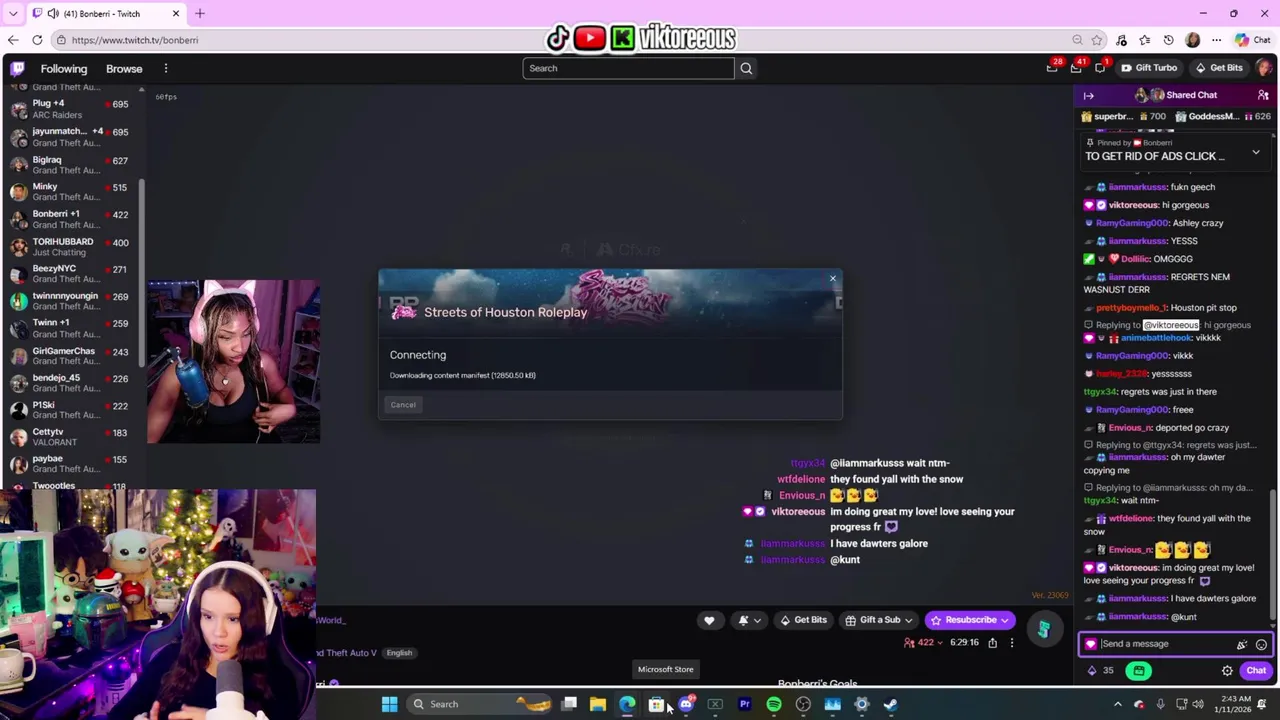
Task: Open Bits balance showing 35
Action: 1100,671
